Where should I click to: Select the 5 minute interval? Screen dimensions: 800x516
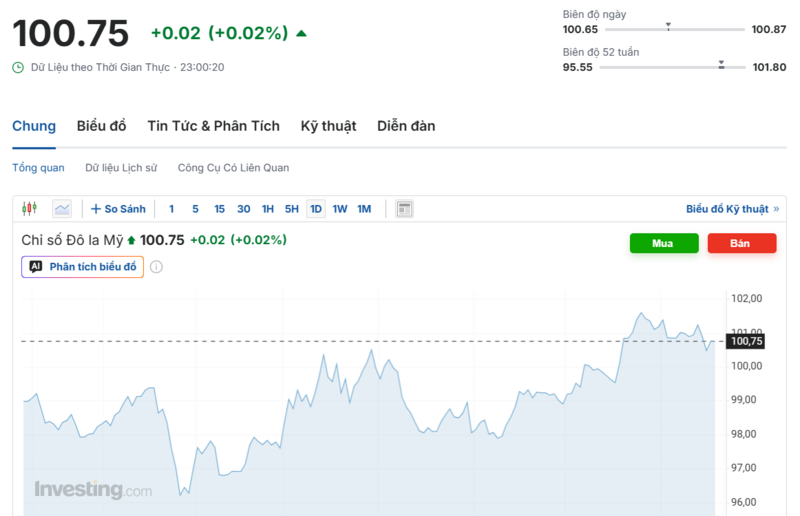point(195,209)
